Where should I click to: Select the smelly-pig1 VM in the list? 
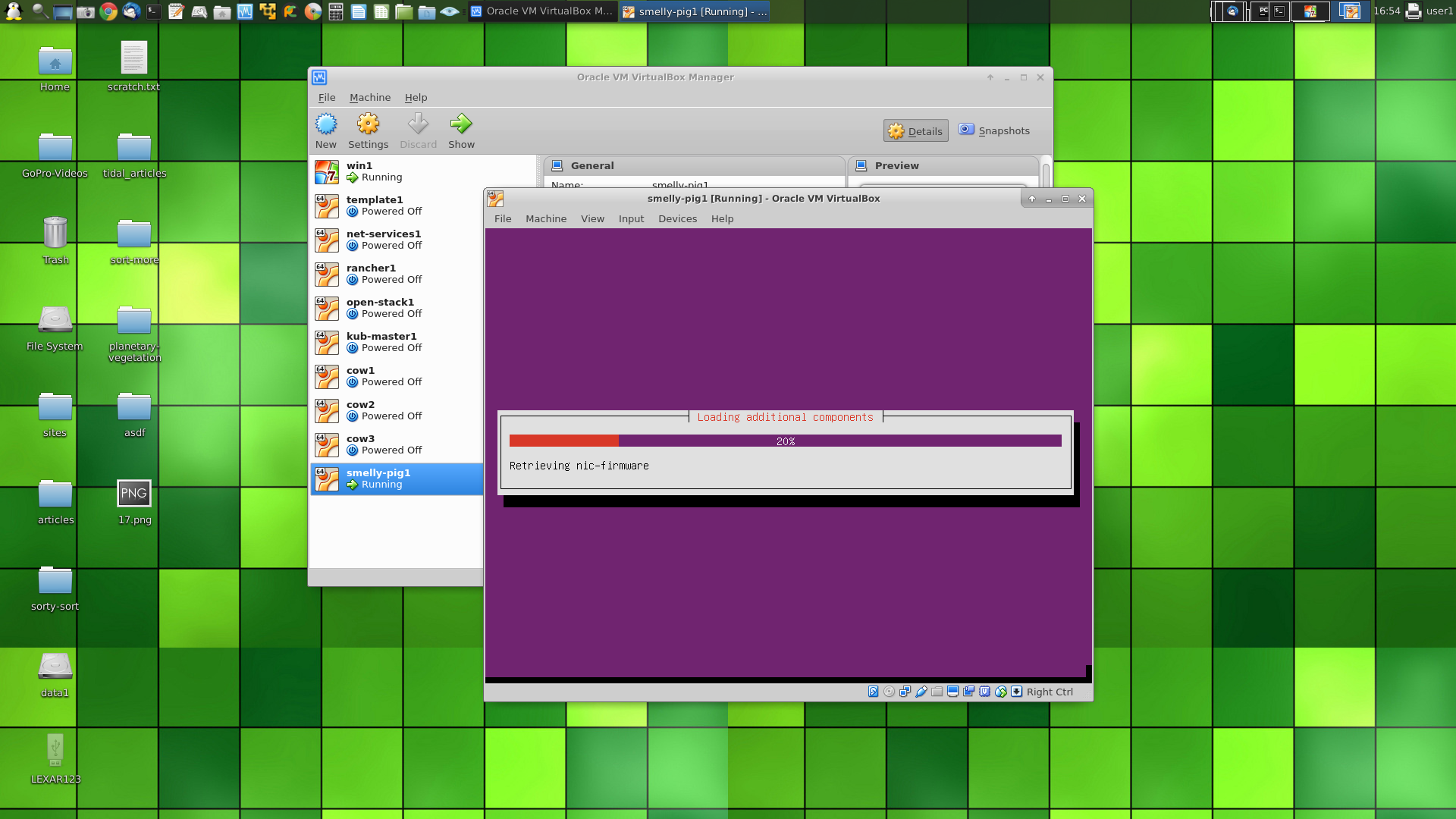click(397, 479)
